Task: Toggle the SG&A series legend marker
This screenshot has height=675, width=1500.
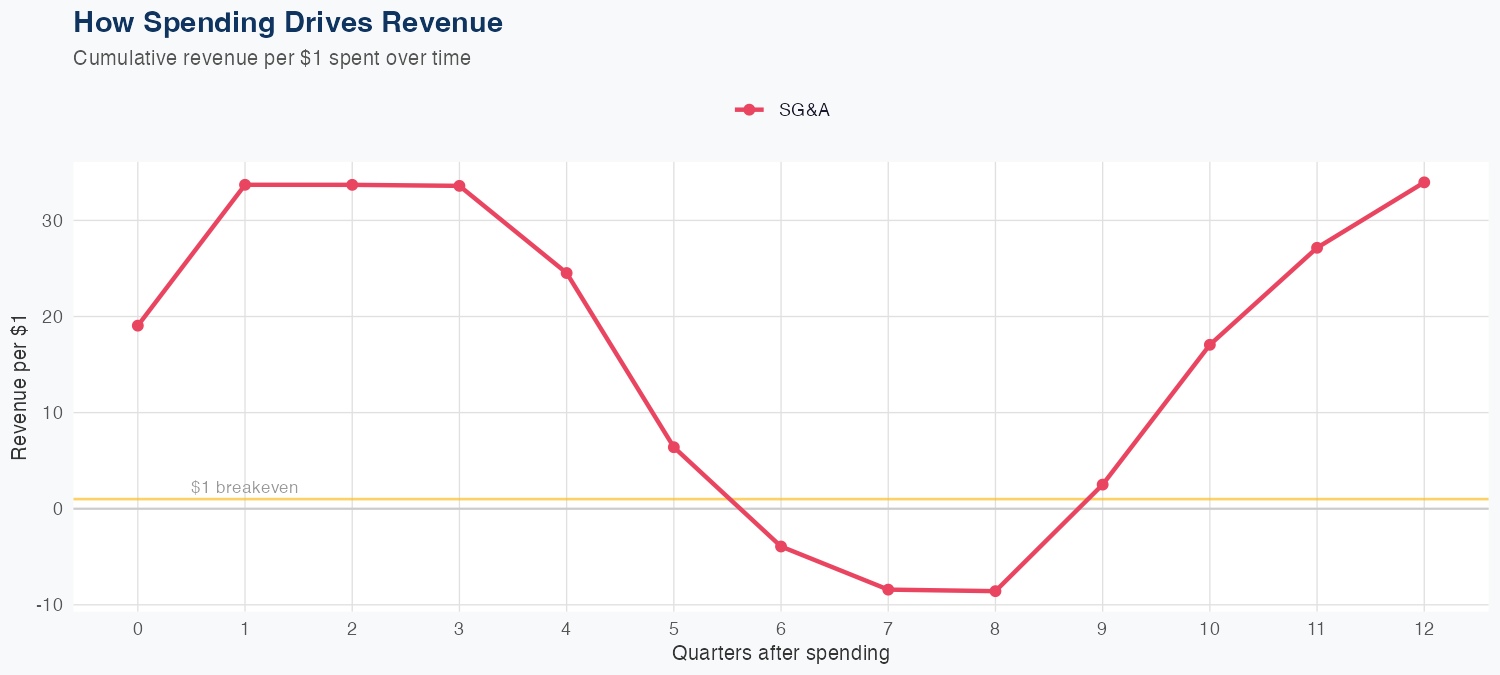Action: (749, 110)
